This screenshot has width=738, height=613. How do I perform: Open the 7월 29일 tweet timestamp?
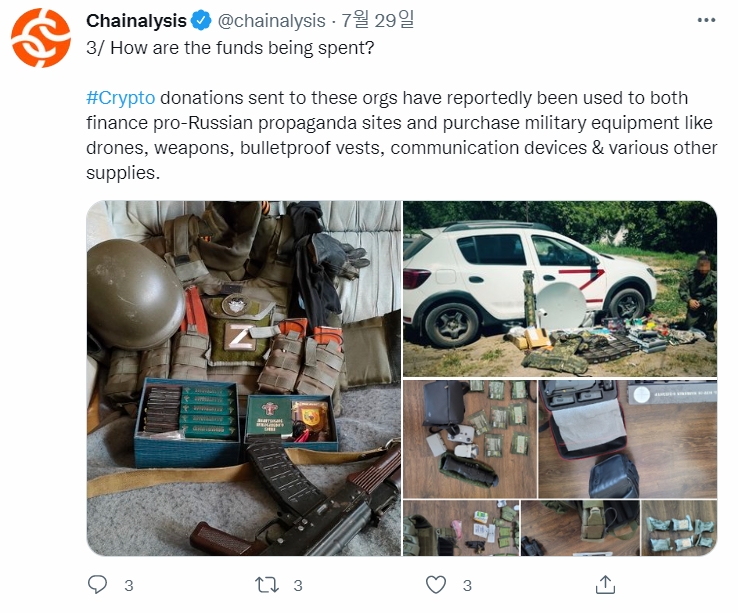[x=377, y=20]
